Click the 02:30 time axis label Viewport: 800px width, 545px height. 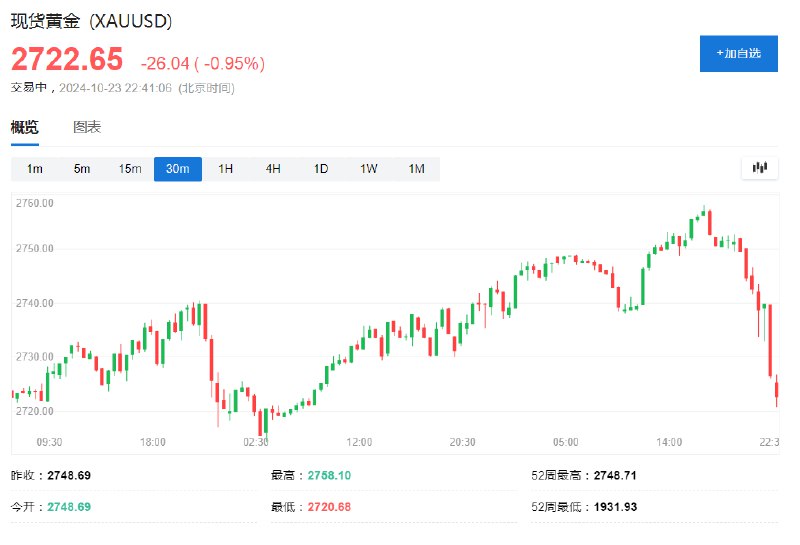[x=256, y=442]
